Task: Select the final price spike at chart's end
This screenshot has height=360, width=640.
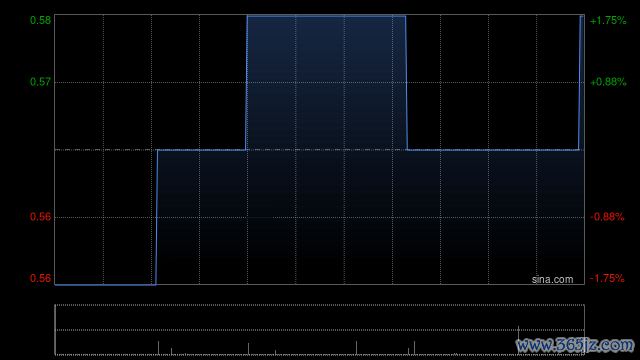Action: pos(580,83)
